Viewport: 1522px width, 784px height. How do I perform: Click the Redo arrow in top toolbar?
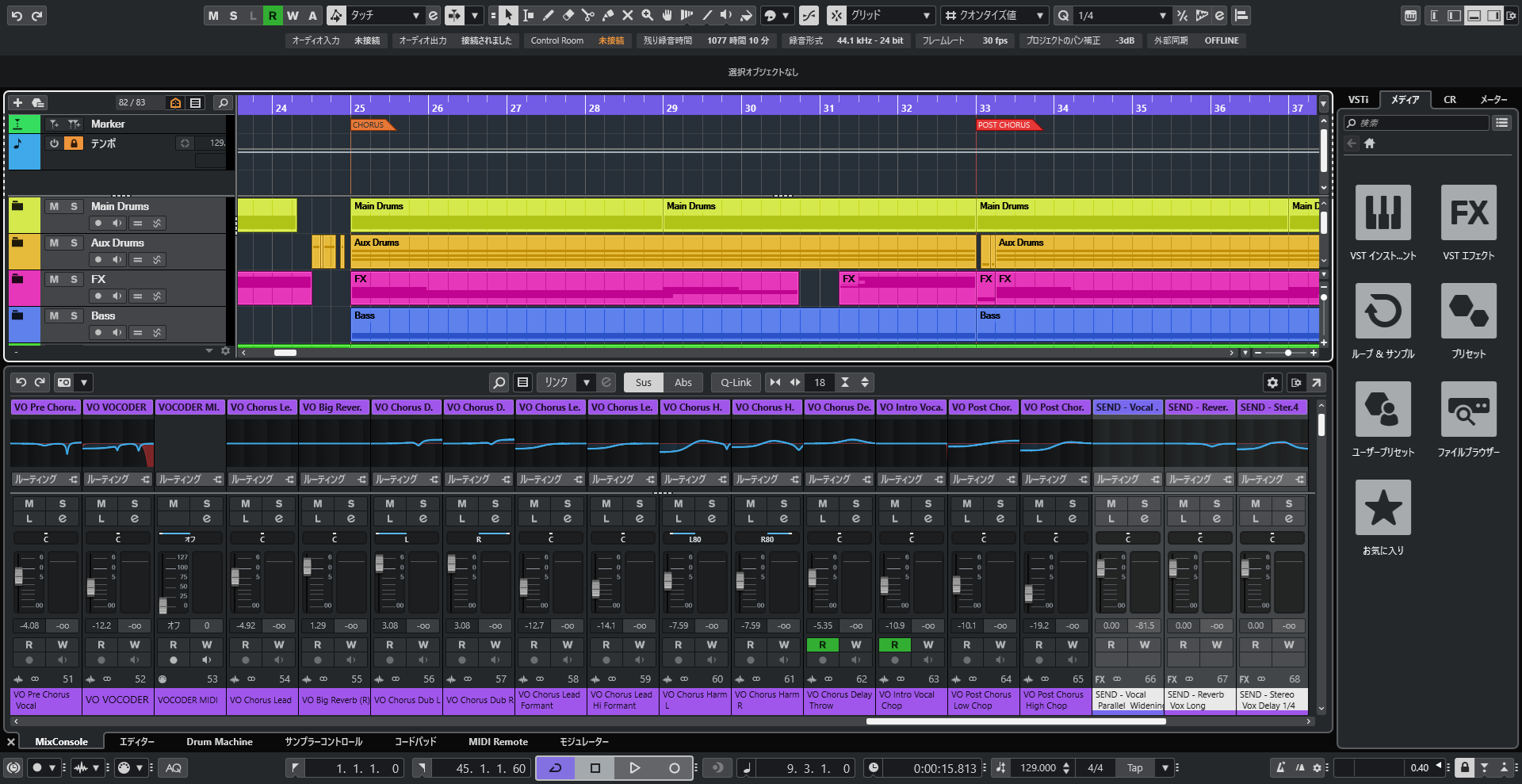pos(36,16)
